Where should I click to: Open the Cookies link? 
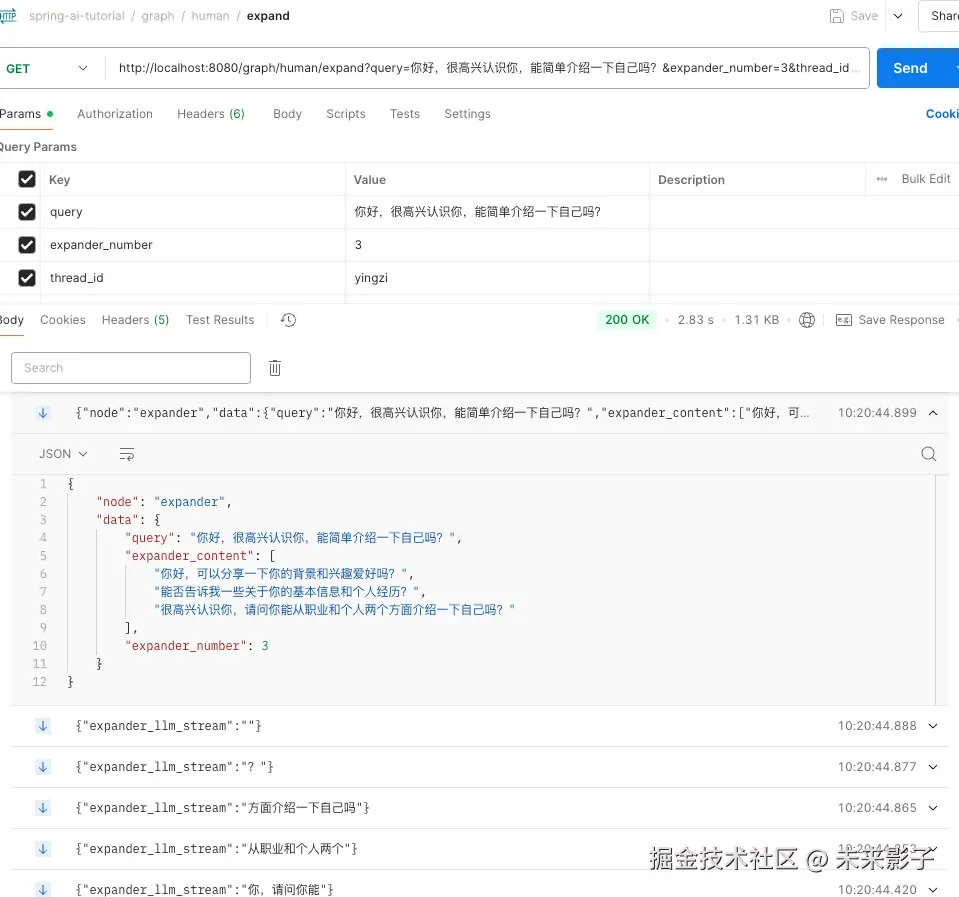click(x=942, y=114)
